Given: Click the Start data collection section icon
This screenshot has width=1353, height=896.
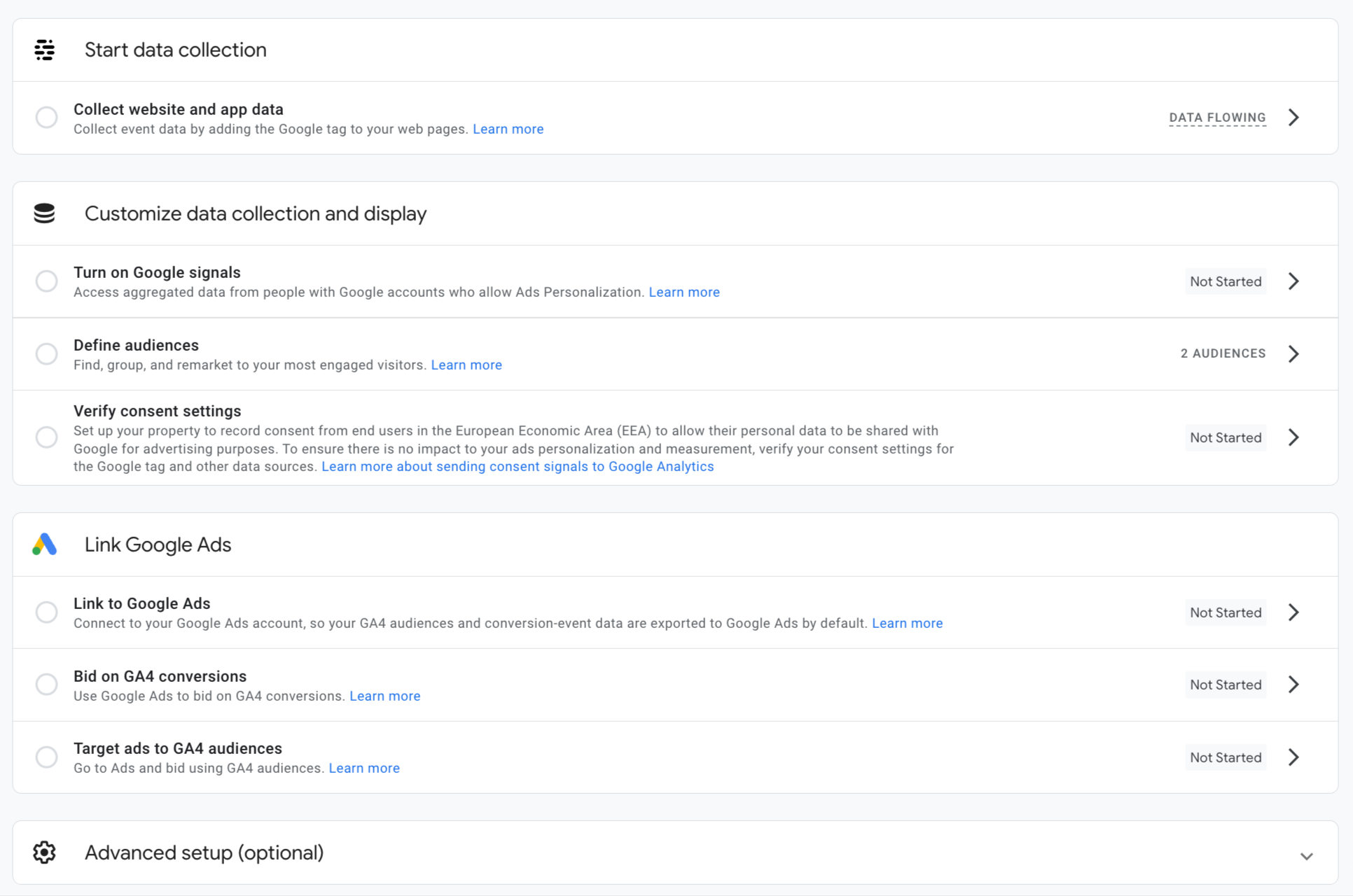Looking at the screenshot, I should (45, 50).
